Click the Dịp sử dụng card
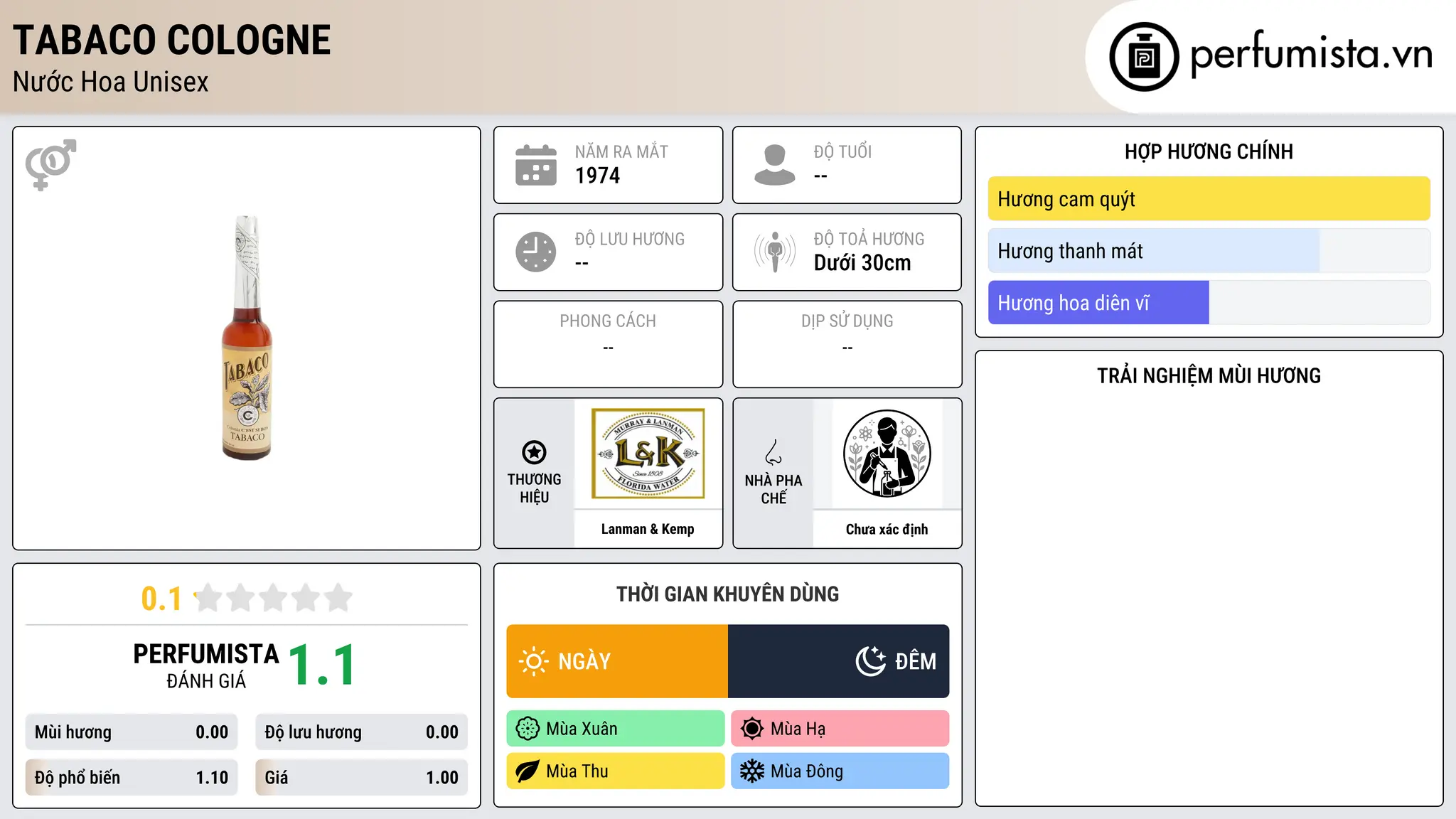The width and height of the screenshot is (1456, 819). [847, 344]
